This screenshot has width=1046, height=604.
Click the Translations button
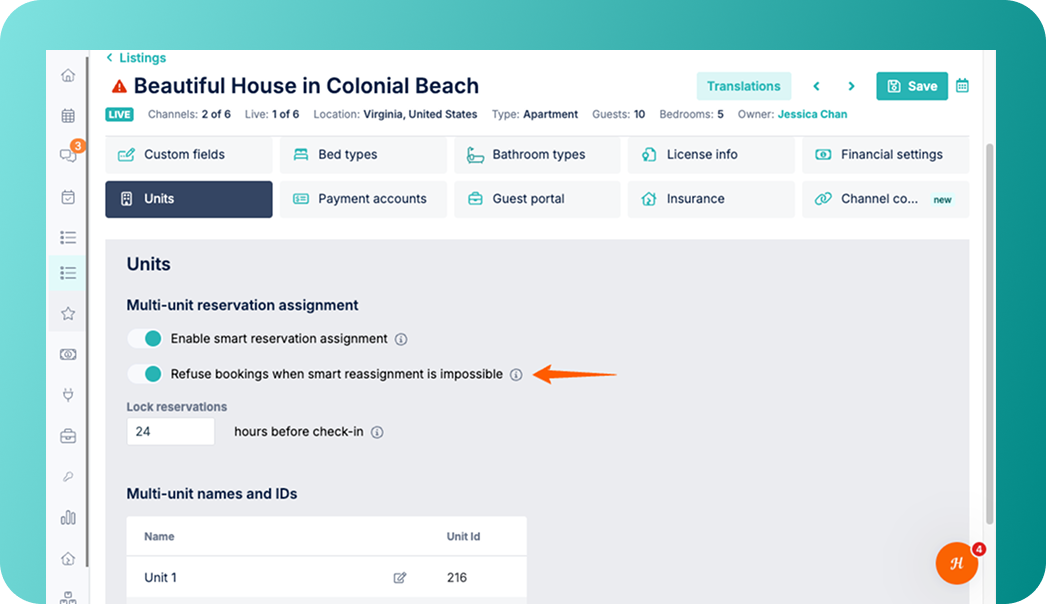[x=744, y=86]
